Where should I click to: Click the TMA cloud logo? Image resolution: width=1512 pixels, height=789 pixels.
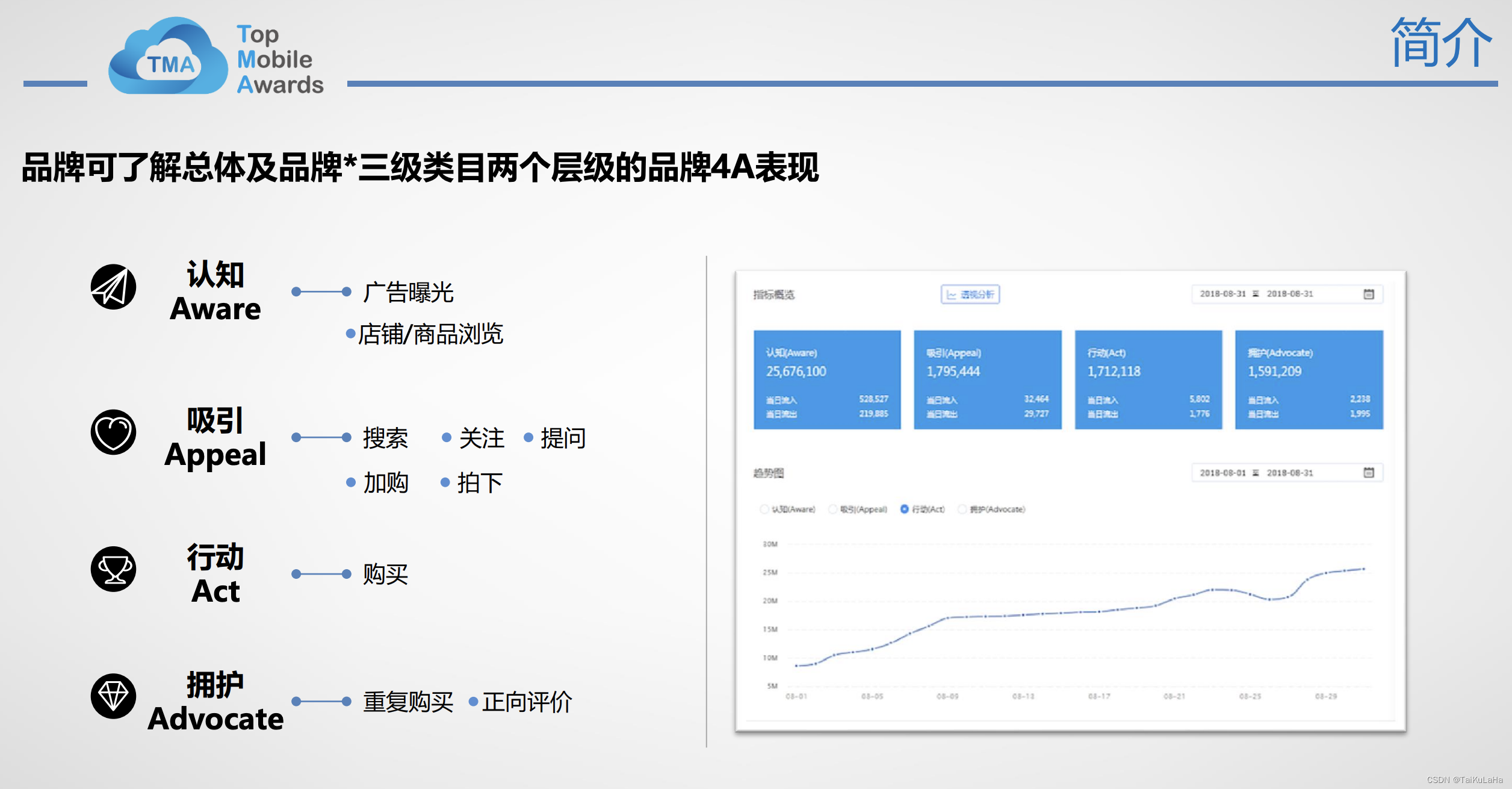pos(168,56)
